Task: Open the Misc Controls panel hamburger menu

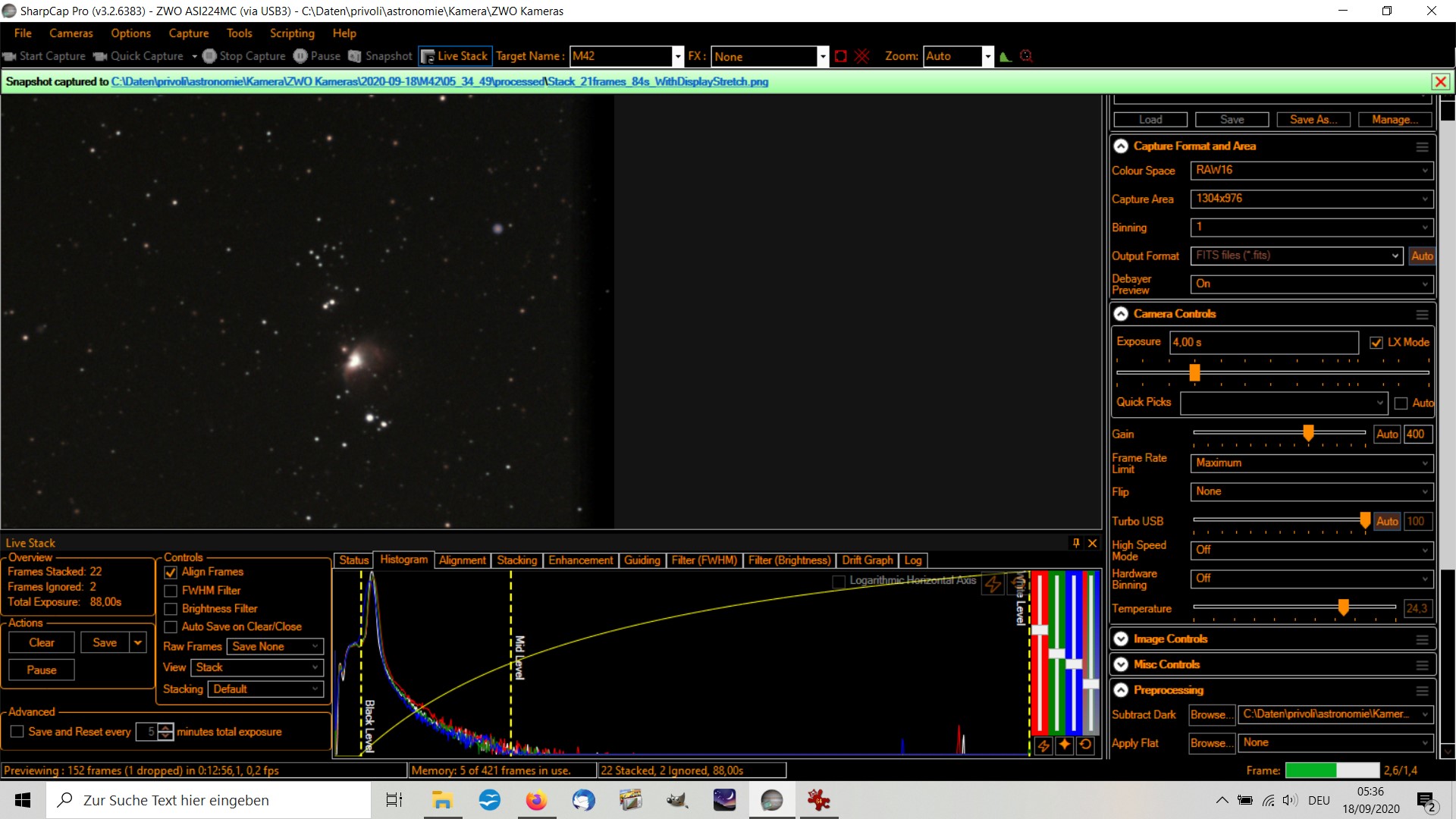Action: (x=1422, y=665)
